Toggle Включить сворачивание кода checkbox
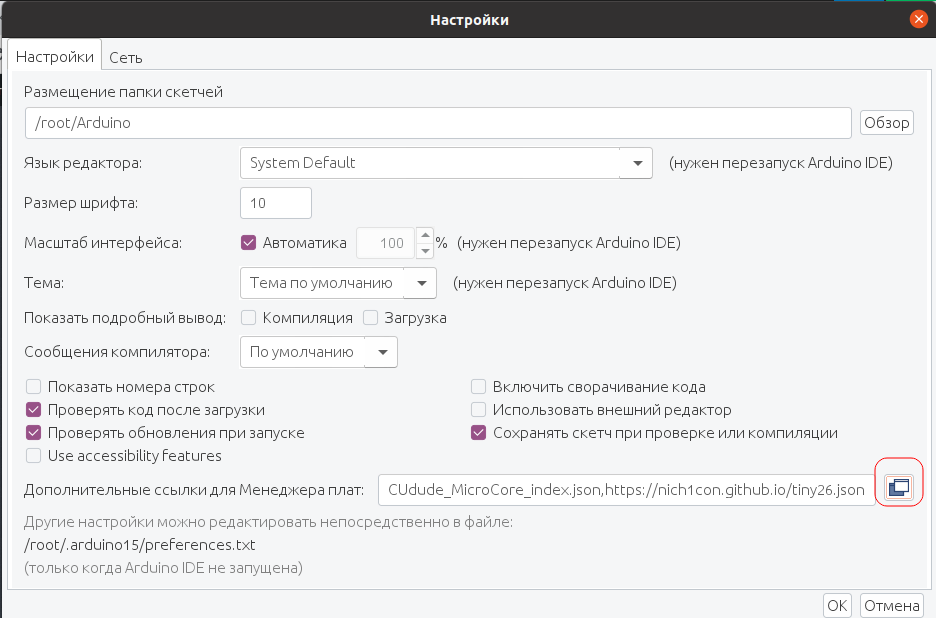936x618 pixels. coord(478,386)
